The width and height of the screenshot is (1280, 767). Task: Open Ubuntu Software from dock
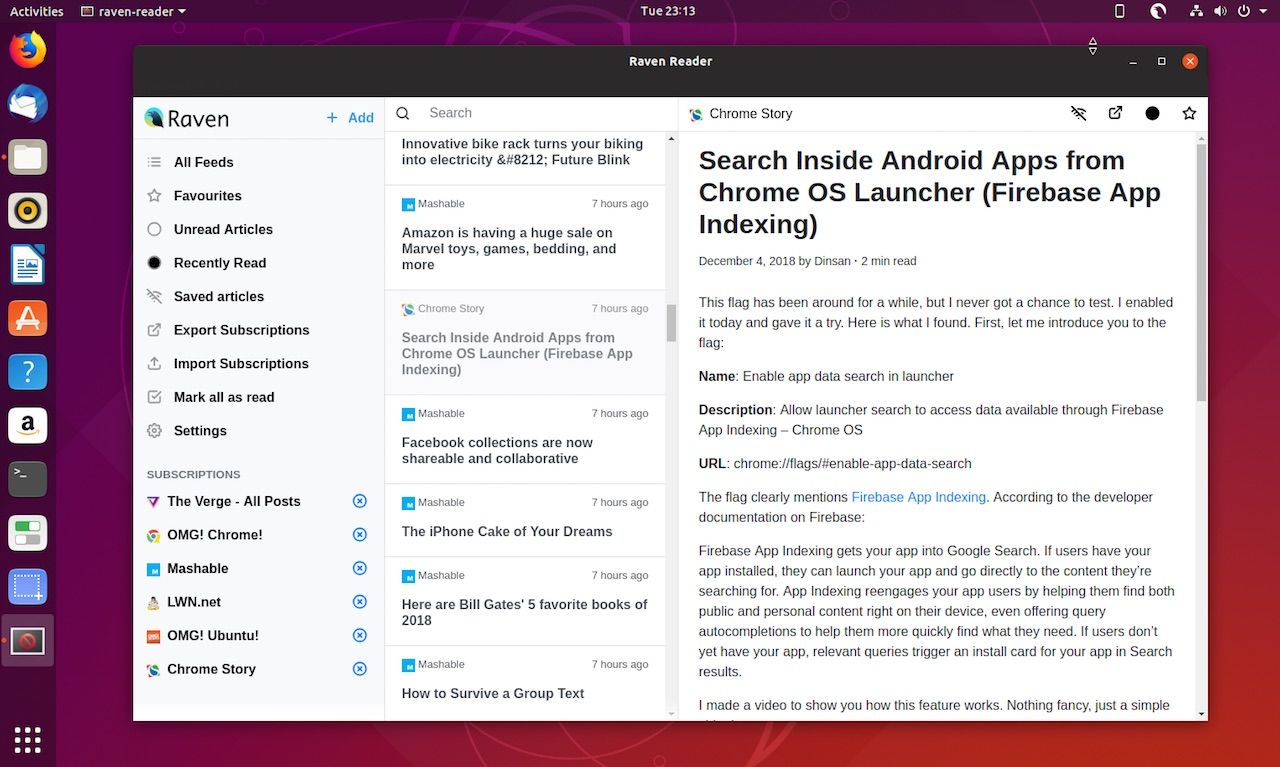pos(28,318)
